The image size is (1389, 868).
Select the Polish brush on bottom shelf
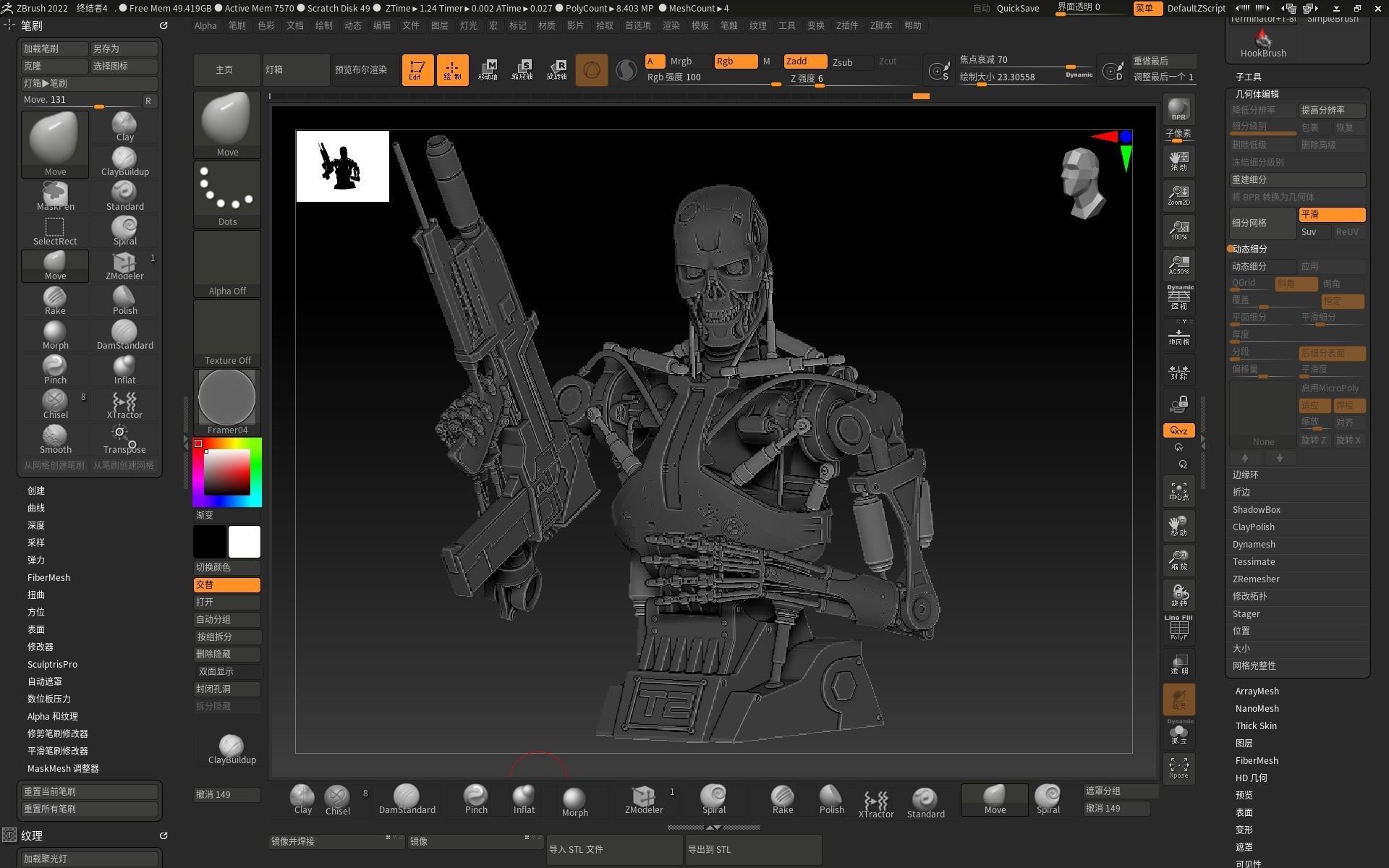click(x=831, y=800)
